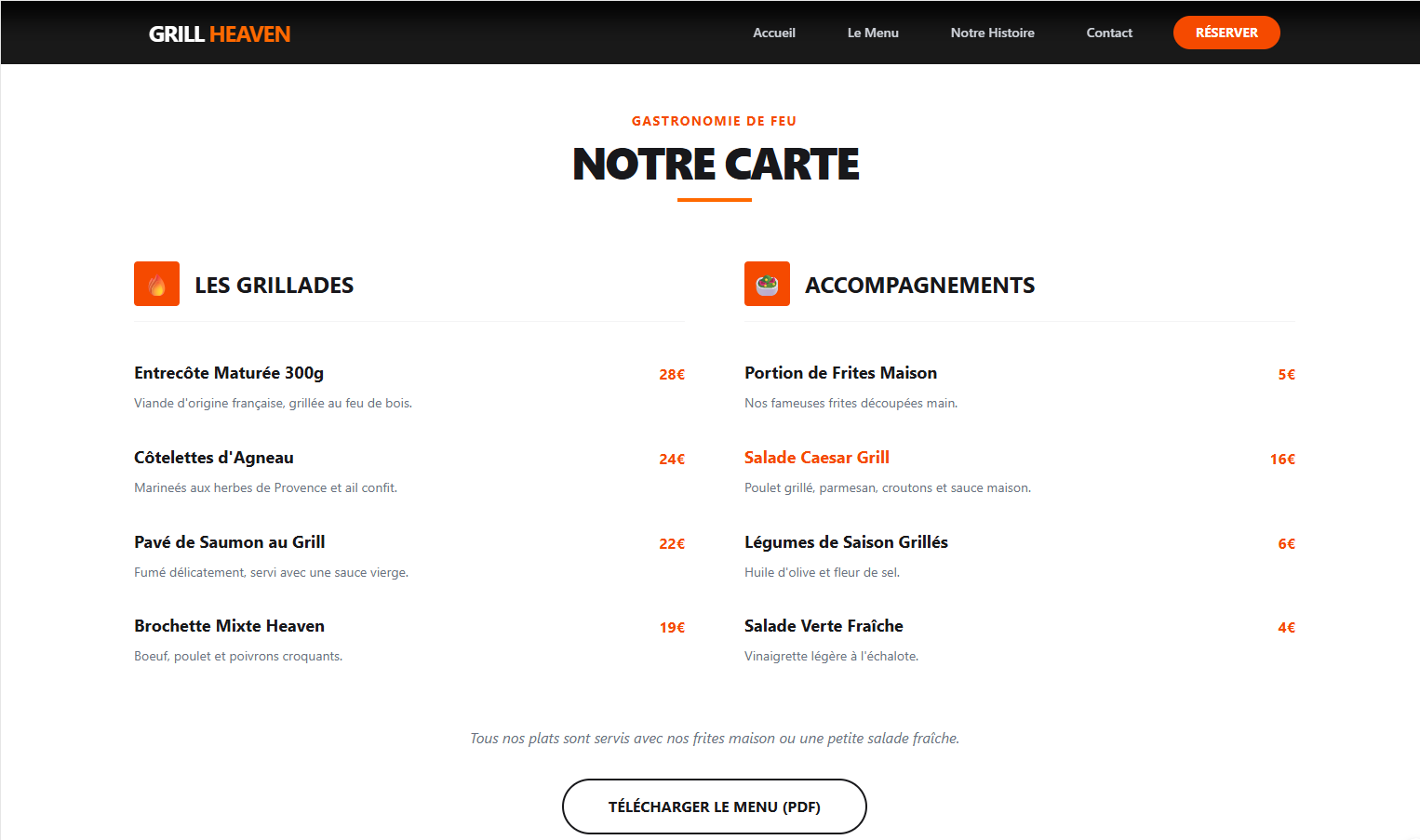Image resolution: width=1420 pixels, height=840 pixels.
Task: Select the Salade Caesar Grill item
Action: coord(816,458)
